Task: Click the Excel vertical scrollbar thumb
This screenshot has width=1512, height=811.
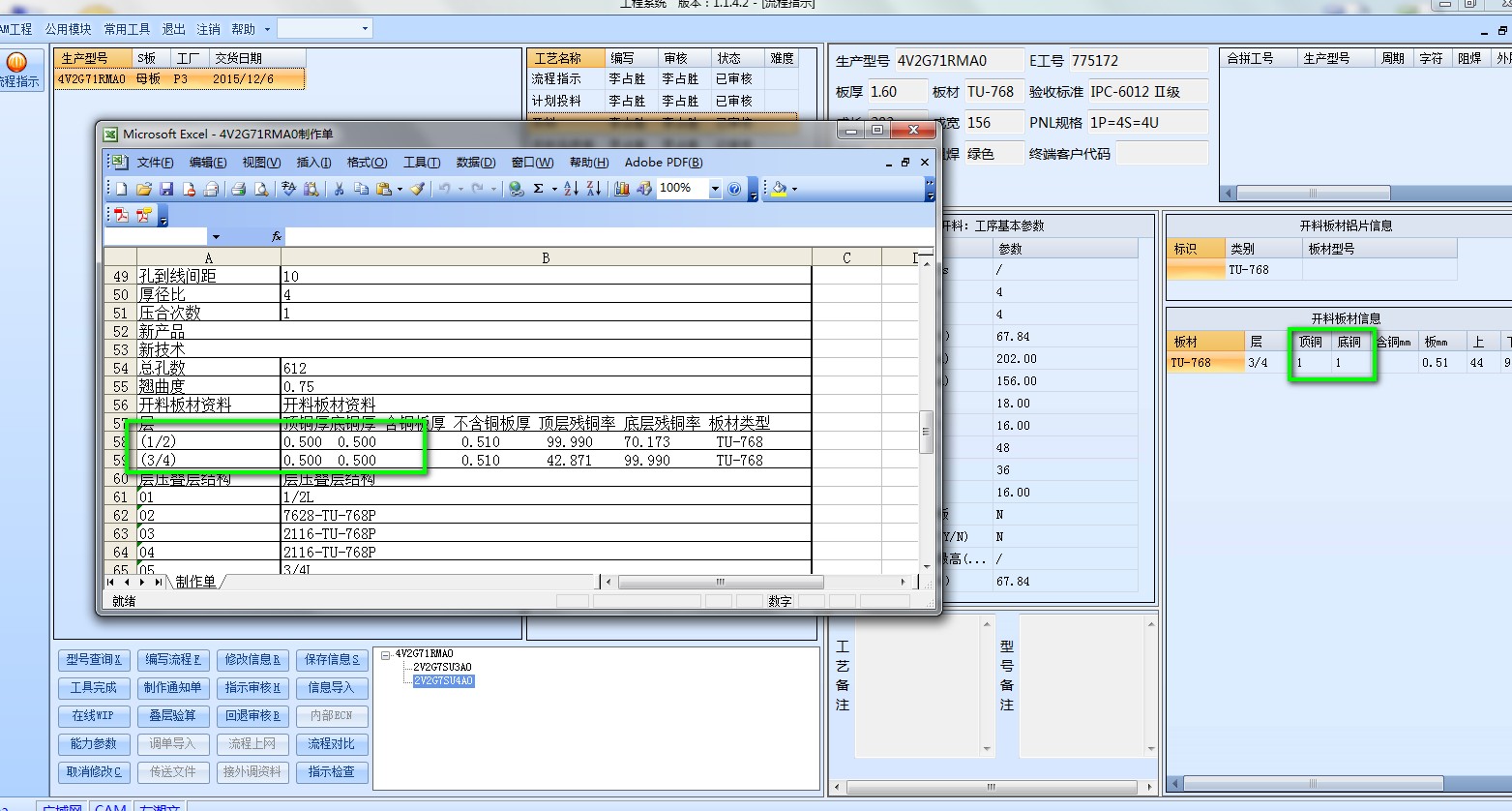Action: point(926,432)
